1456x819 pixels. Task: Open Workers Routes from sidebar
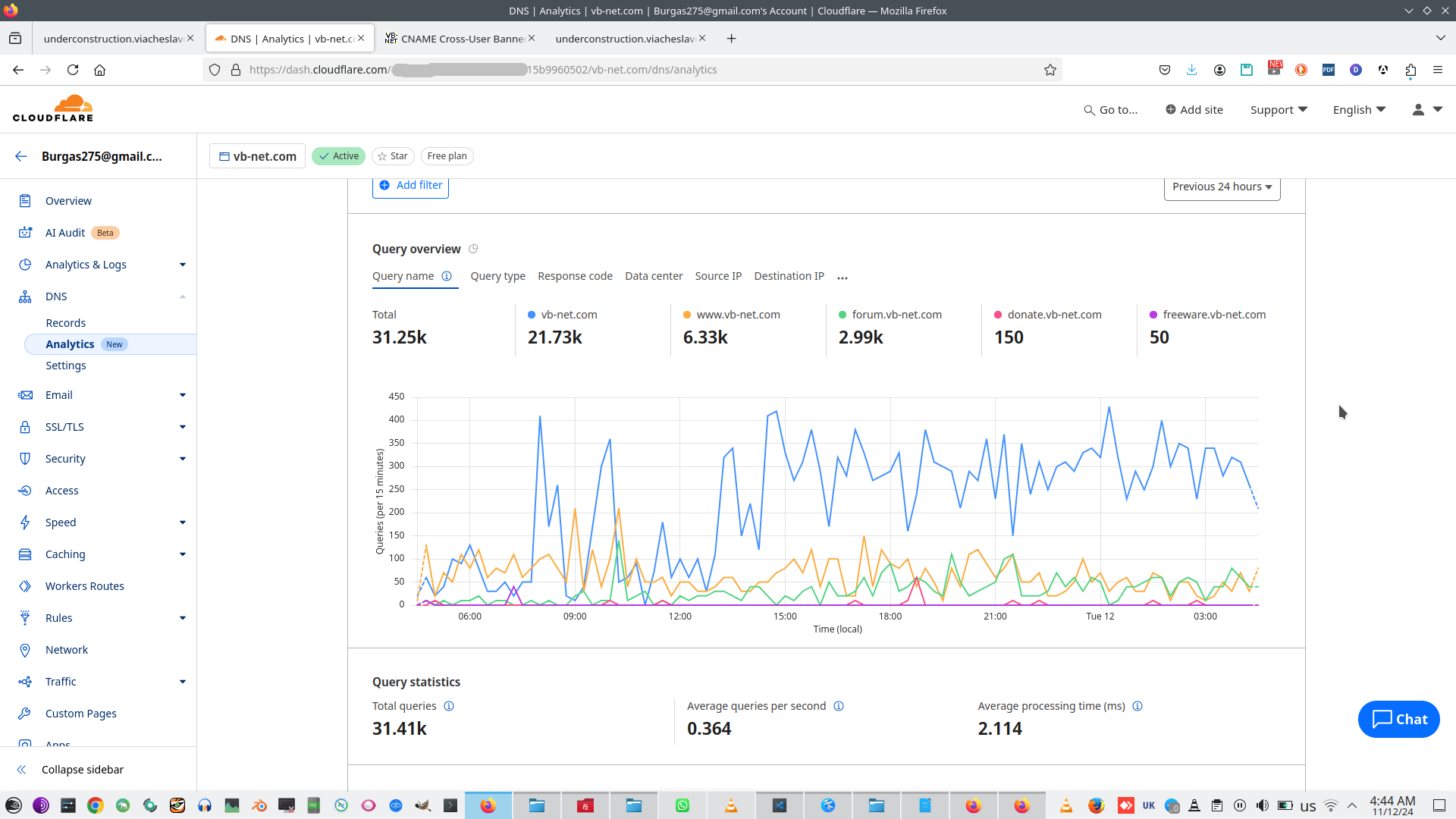click(x=84, y=586)
